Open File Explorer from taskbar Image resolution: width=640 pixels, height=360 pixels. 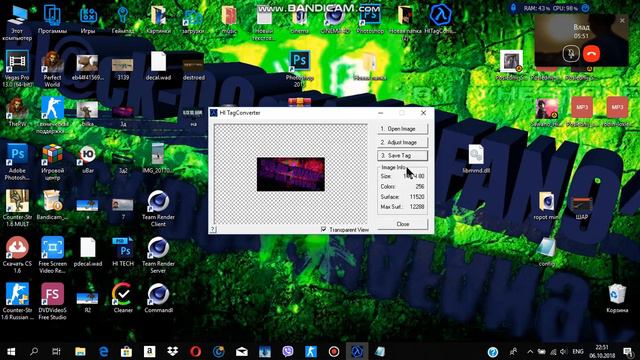80,351
